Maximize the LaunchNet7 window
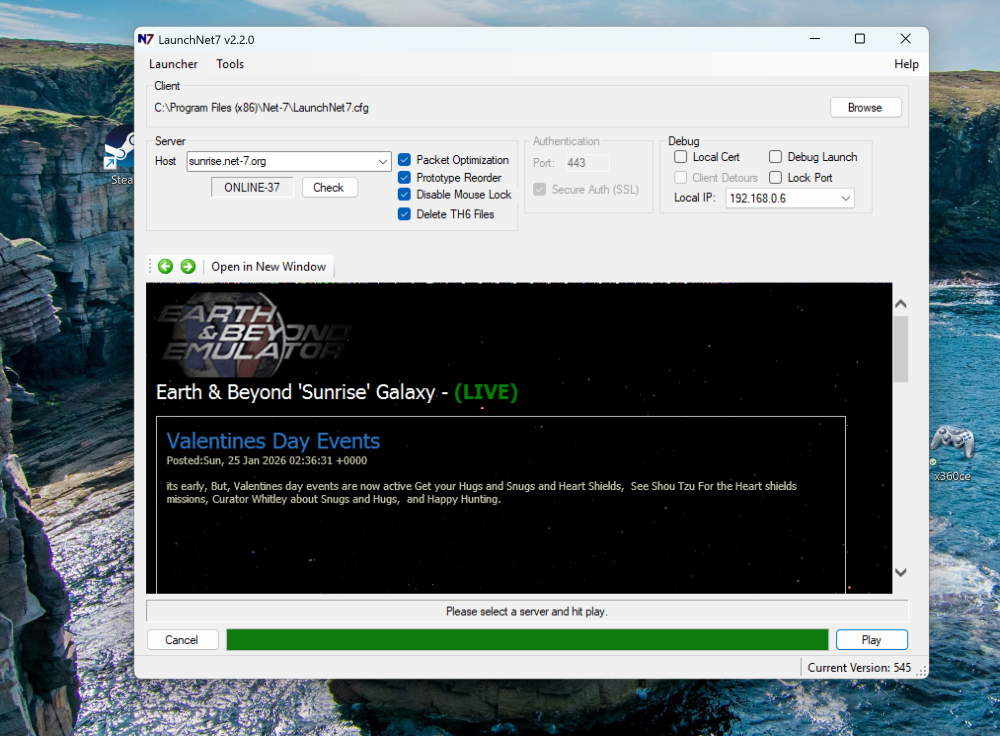1000x736 pixels. tap(860, 39)
